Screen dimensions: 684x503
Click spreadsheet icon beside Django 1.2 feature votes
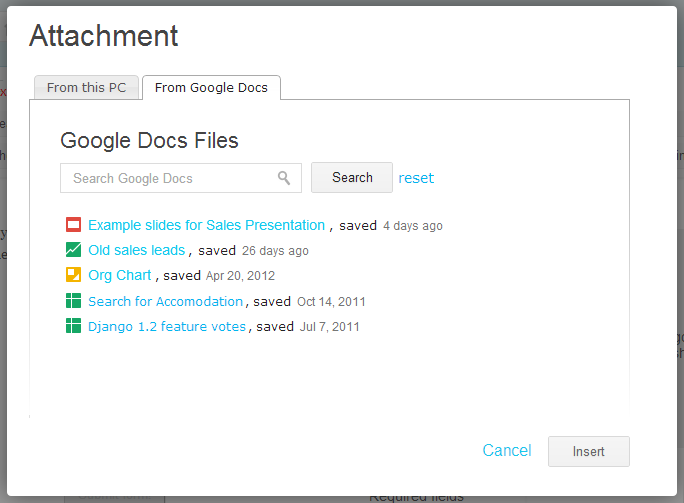click(x=73, y=325)
